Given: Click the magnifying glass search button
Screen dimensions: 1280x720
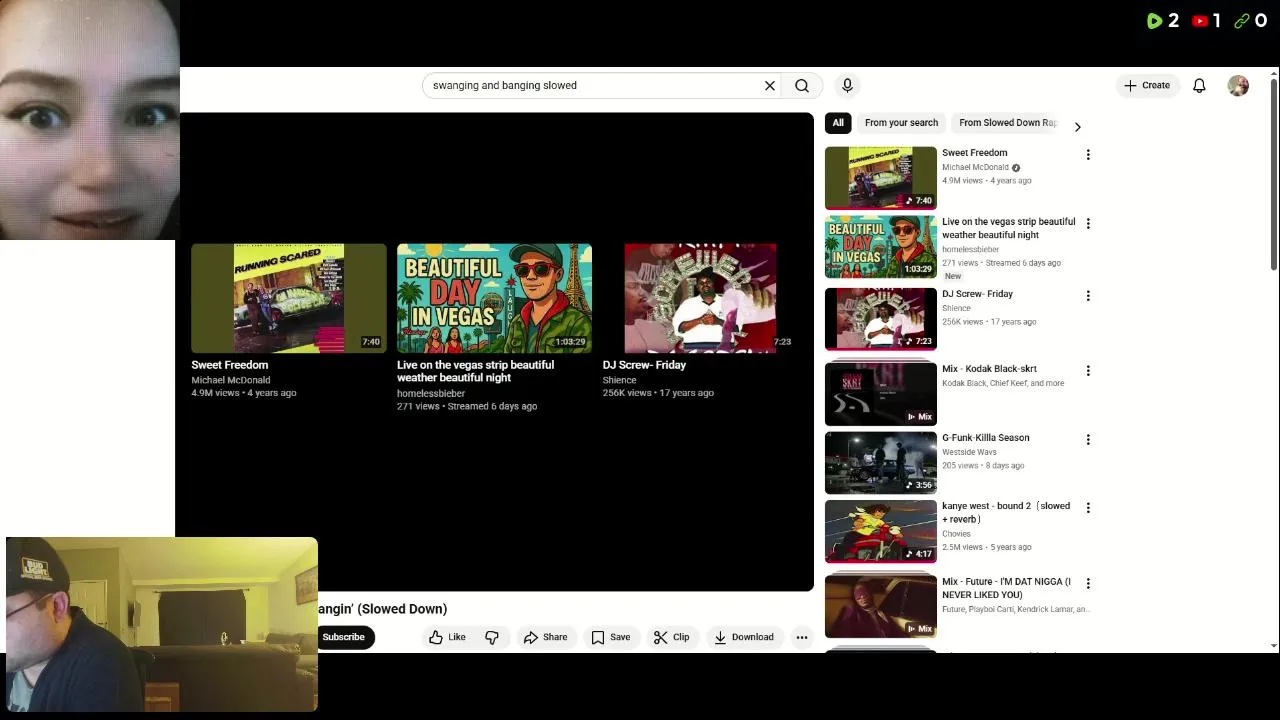Looking at the screenshot, I should tap(802, 86).
